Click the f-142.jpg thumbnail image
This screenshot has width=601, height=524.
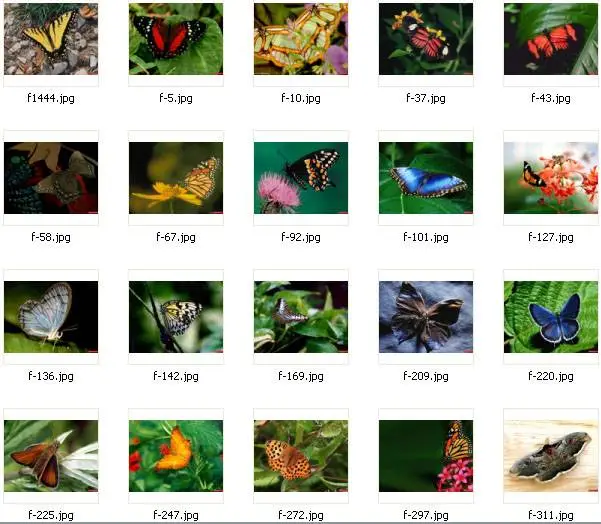(x=176, y=317)
